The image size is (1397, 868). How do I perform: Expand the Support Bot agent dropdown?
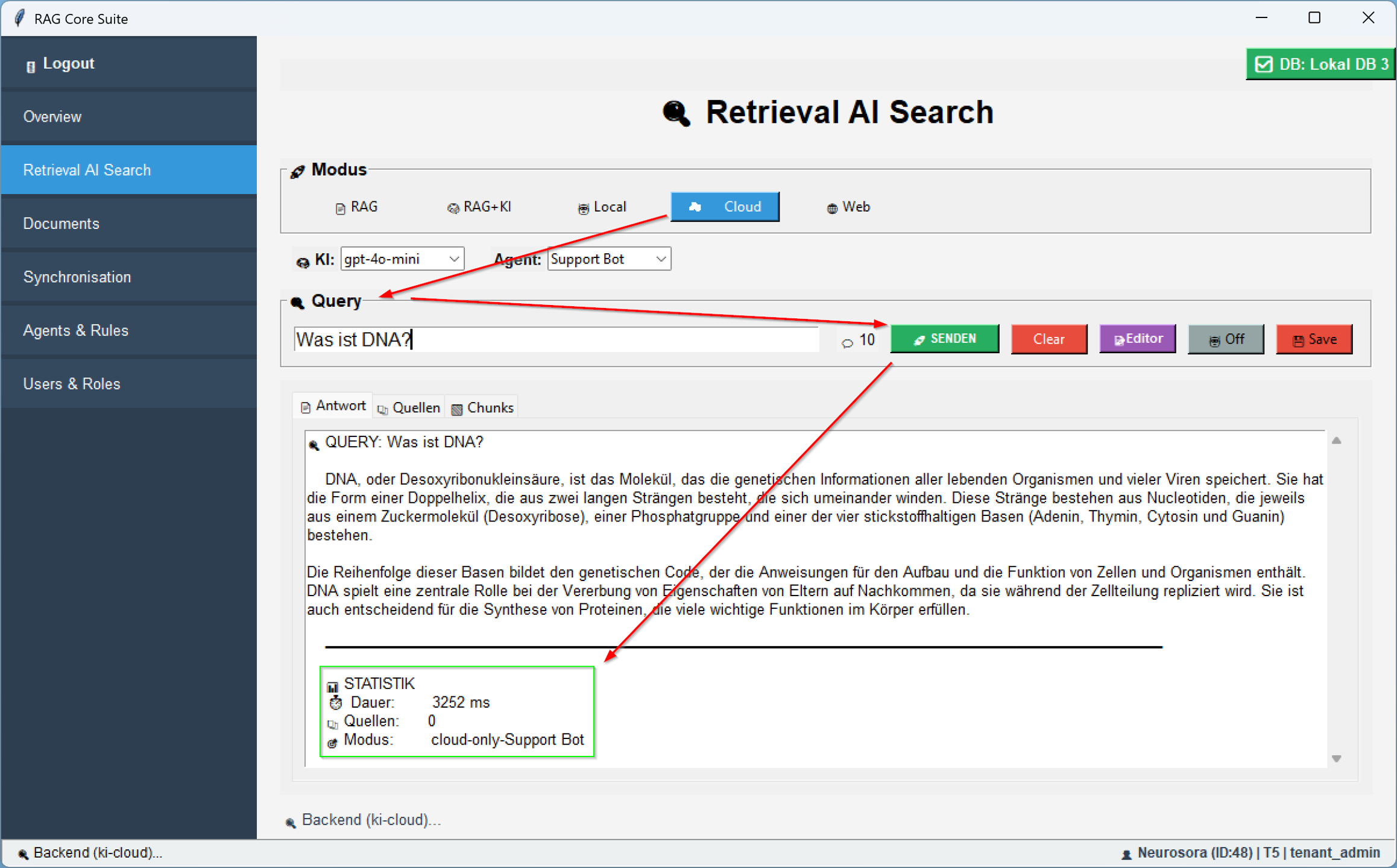pyautogui.click(x=608, y=259)
